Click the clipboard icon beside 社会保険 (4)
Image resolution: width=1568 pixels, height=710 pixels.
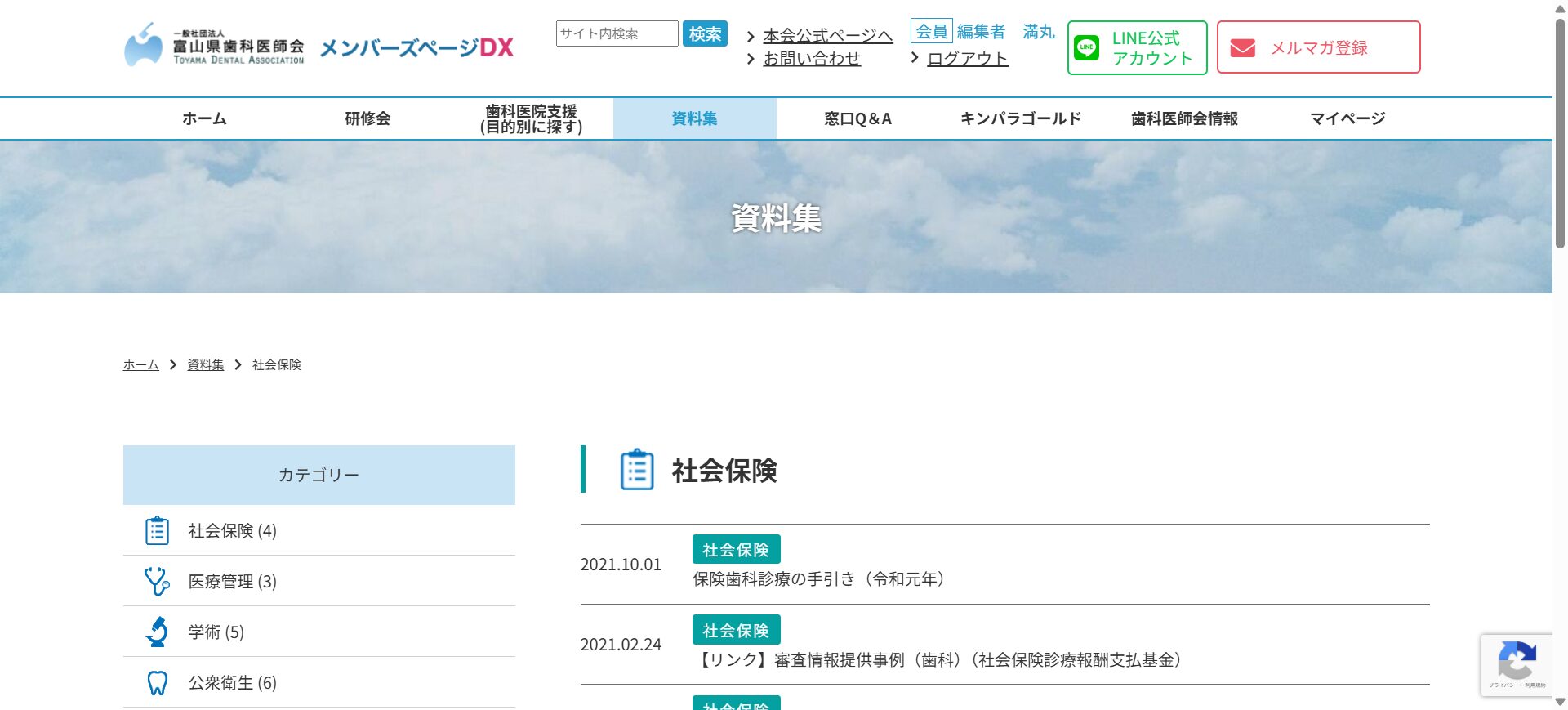point(157,531)
